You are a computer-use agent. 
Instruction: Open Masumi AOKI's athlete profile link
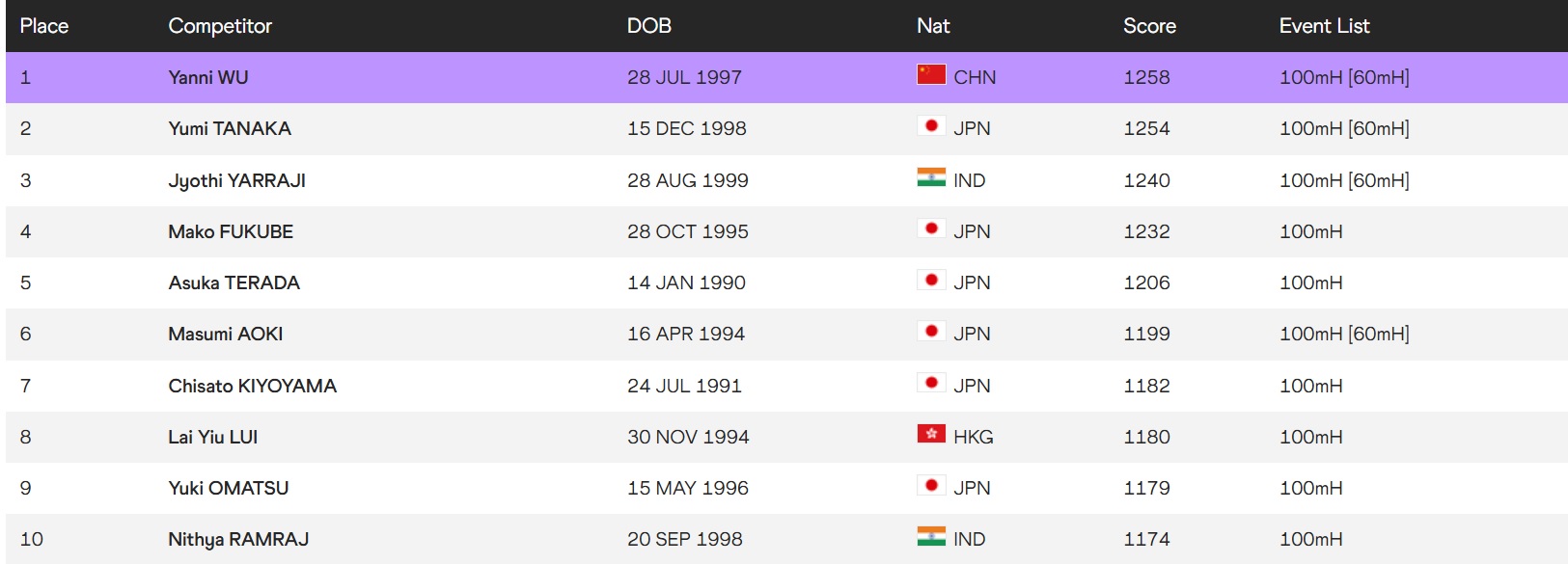click(226, 335)
